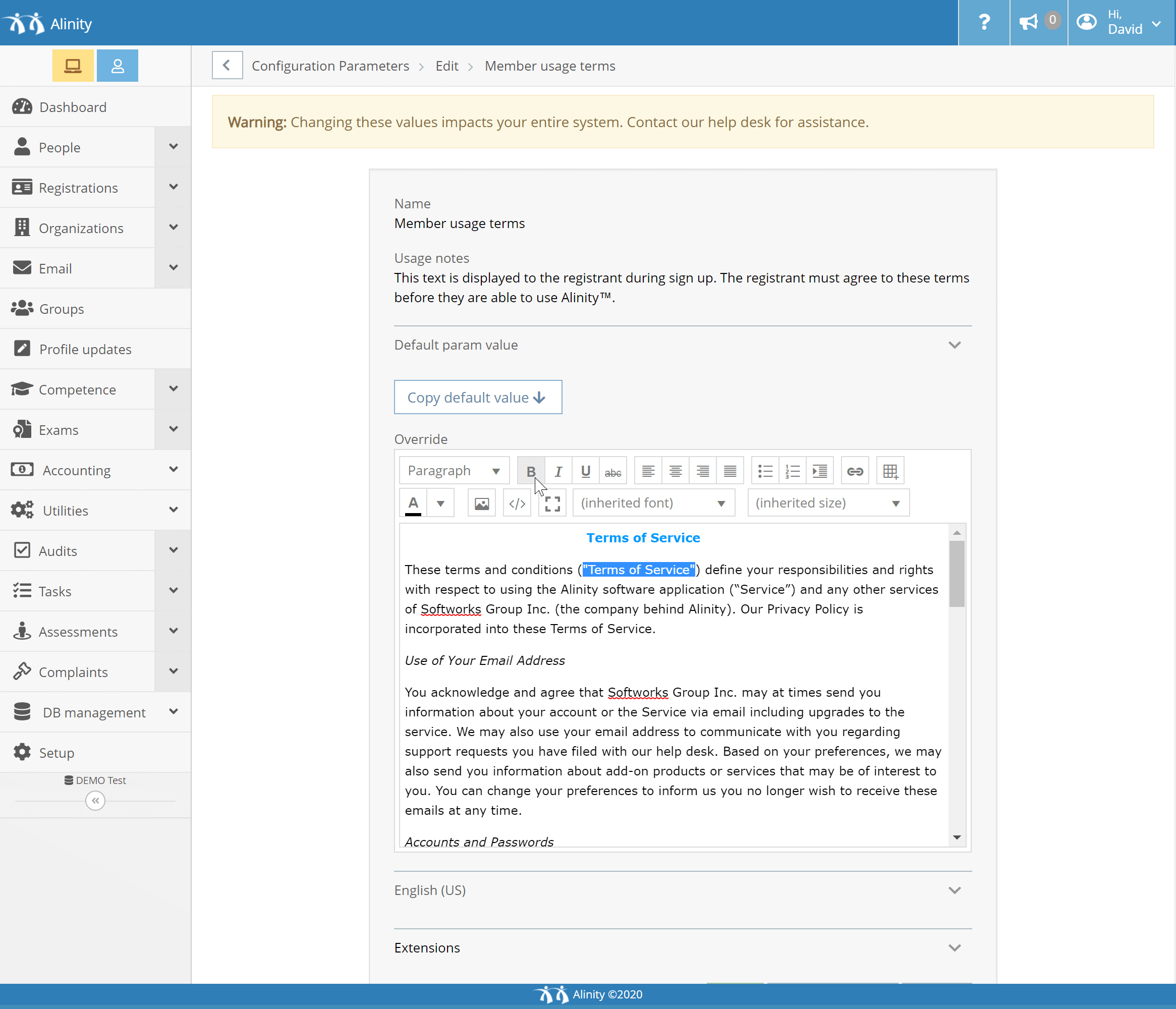Open the help question mark icon
1176x1009 pixels.
pos(984,23)
